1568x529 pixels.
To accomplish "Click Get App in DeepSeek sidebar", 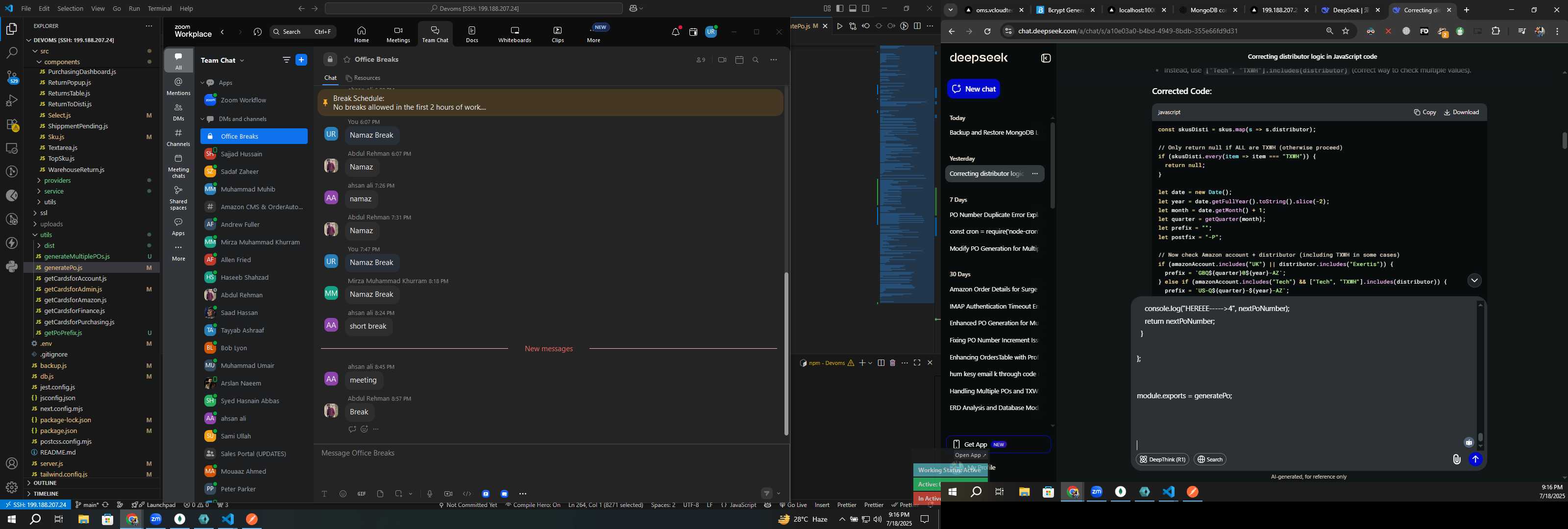I will 998,444.
